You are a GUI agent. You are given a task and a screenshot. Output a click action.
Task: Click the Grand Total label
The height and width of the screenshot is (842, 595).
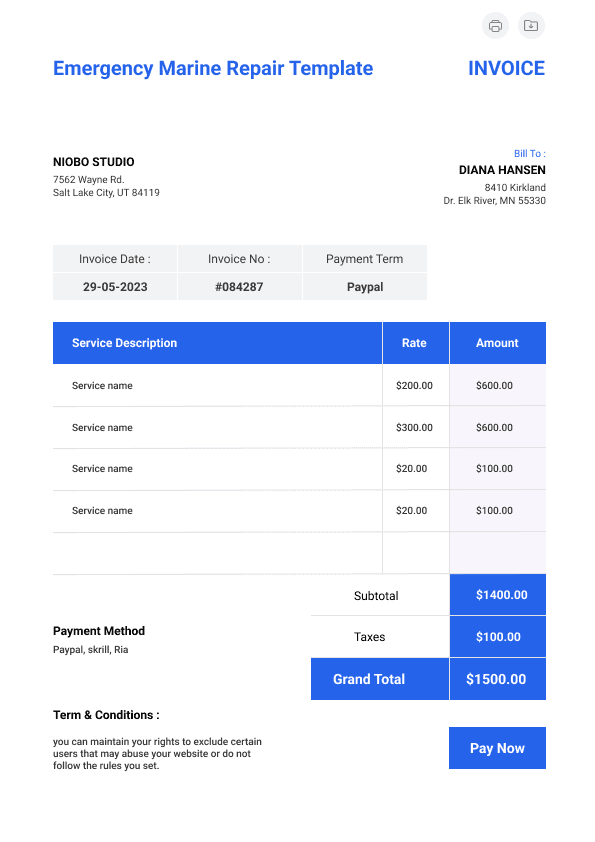pyautogui.click(x=369, y=679)
